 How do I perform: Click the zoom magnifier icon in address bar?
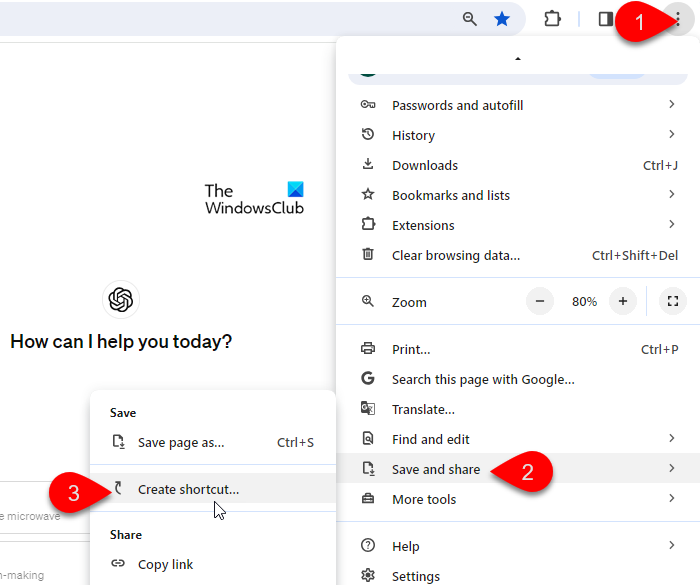coord(470,19)
